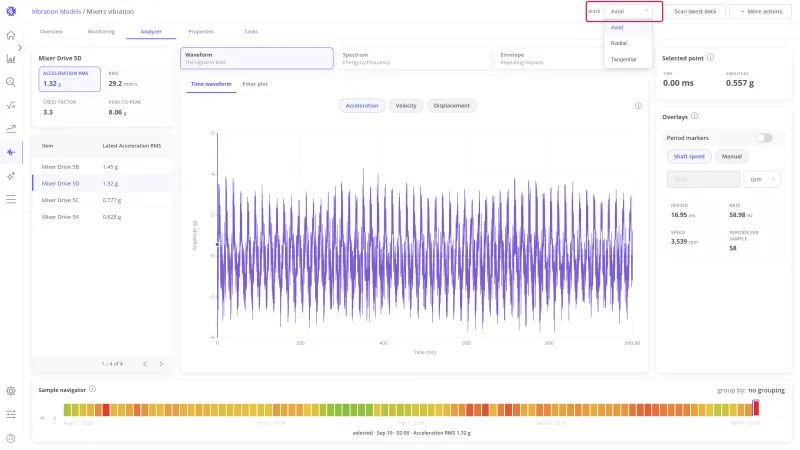The height and width of the screenshot is (450, 800).
Task: Switch to the Analyzer tab
Action: coord(151,32)
